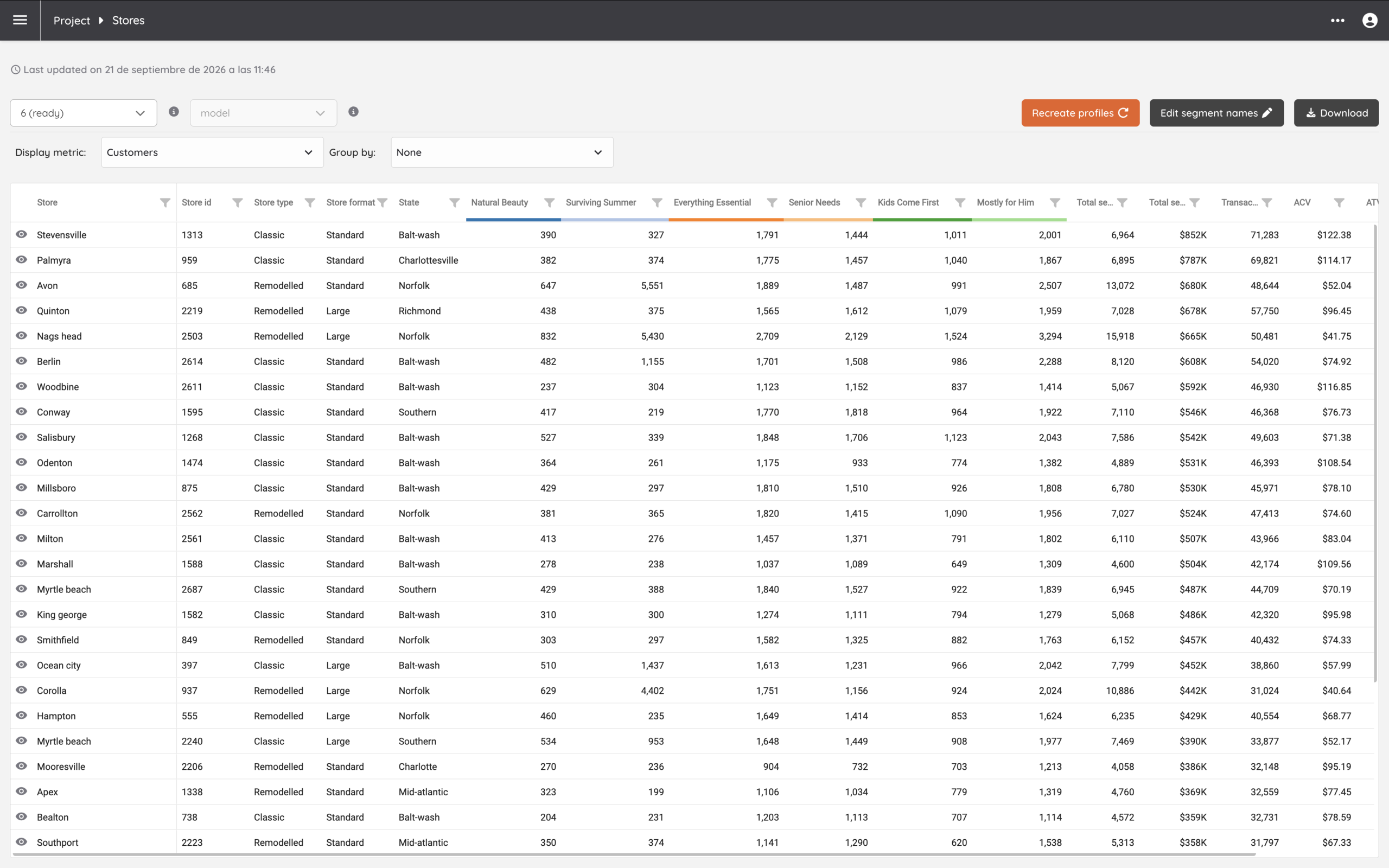Filter the State column
Screen dimensions: 1389x868
click(x=454, y=203)
